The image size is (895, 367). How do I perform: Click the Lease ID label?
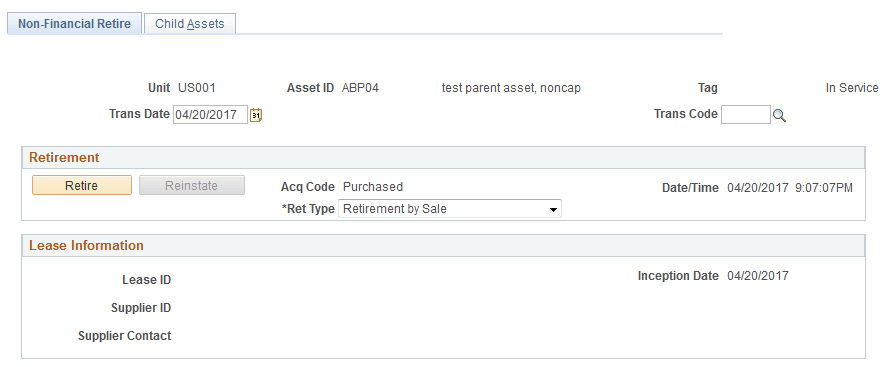[147, 280]
